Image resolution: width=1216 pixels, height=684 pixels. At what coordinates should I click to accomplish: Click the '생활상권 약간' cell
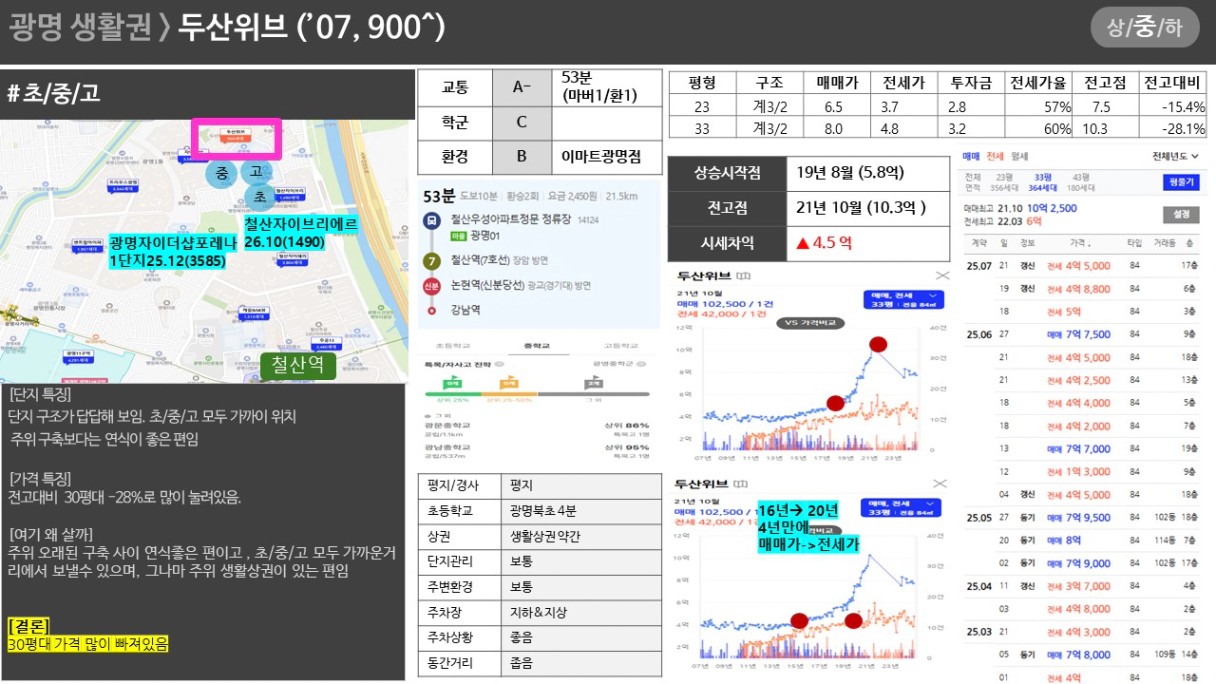(x=581, y=536)
